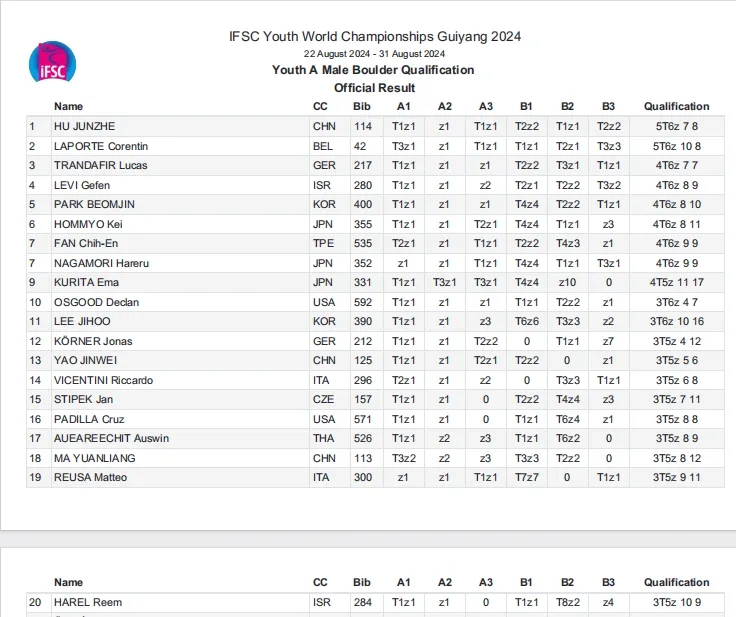Click the 'Official Result' subtitle
Image resolution: width=736 pixels, height=617 pixels.
pos(375,88)
